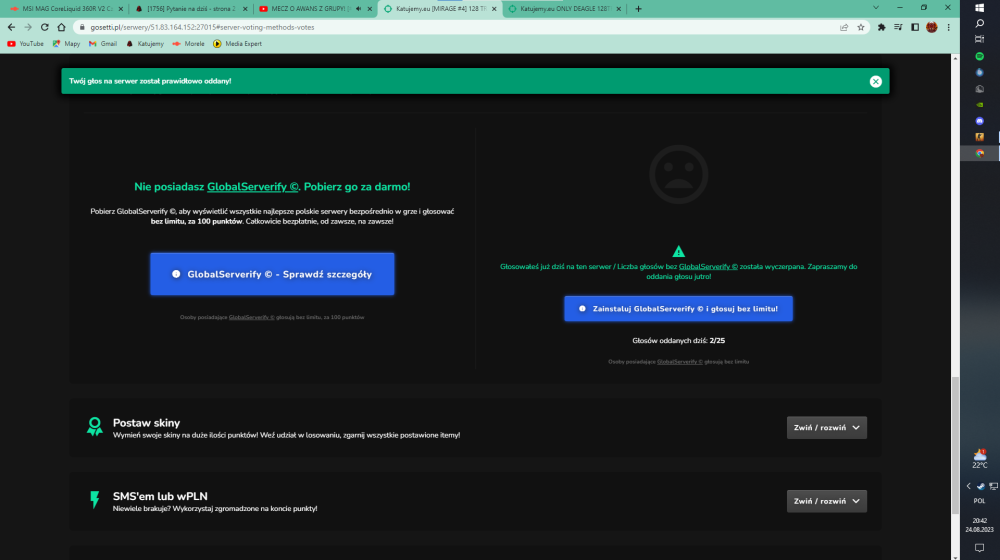Open the browser home page
1000x560 pixels.
(61, 27)
